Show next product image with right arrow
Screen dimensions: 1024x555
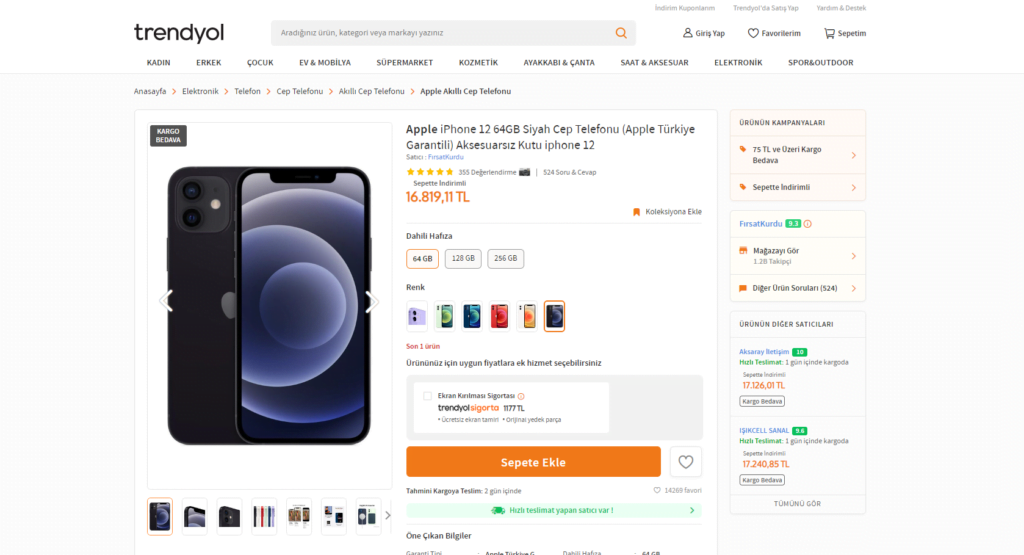pos(372,301)
